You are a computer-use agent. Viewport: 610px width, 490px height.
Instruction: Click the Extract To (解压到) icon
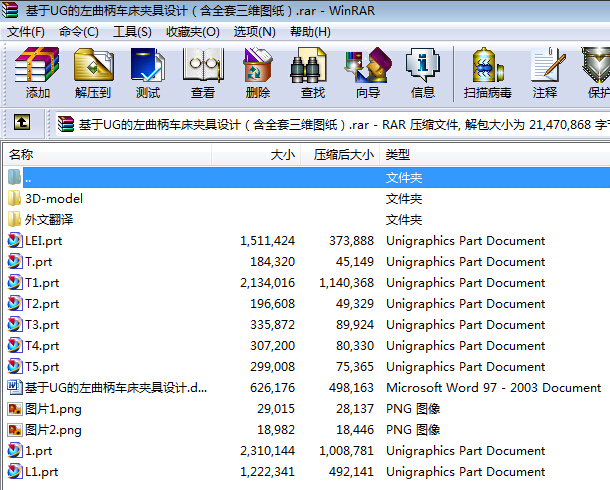(x=93, y=65)
